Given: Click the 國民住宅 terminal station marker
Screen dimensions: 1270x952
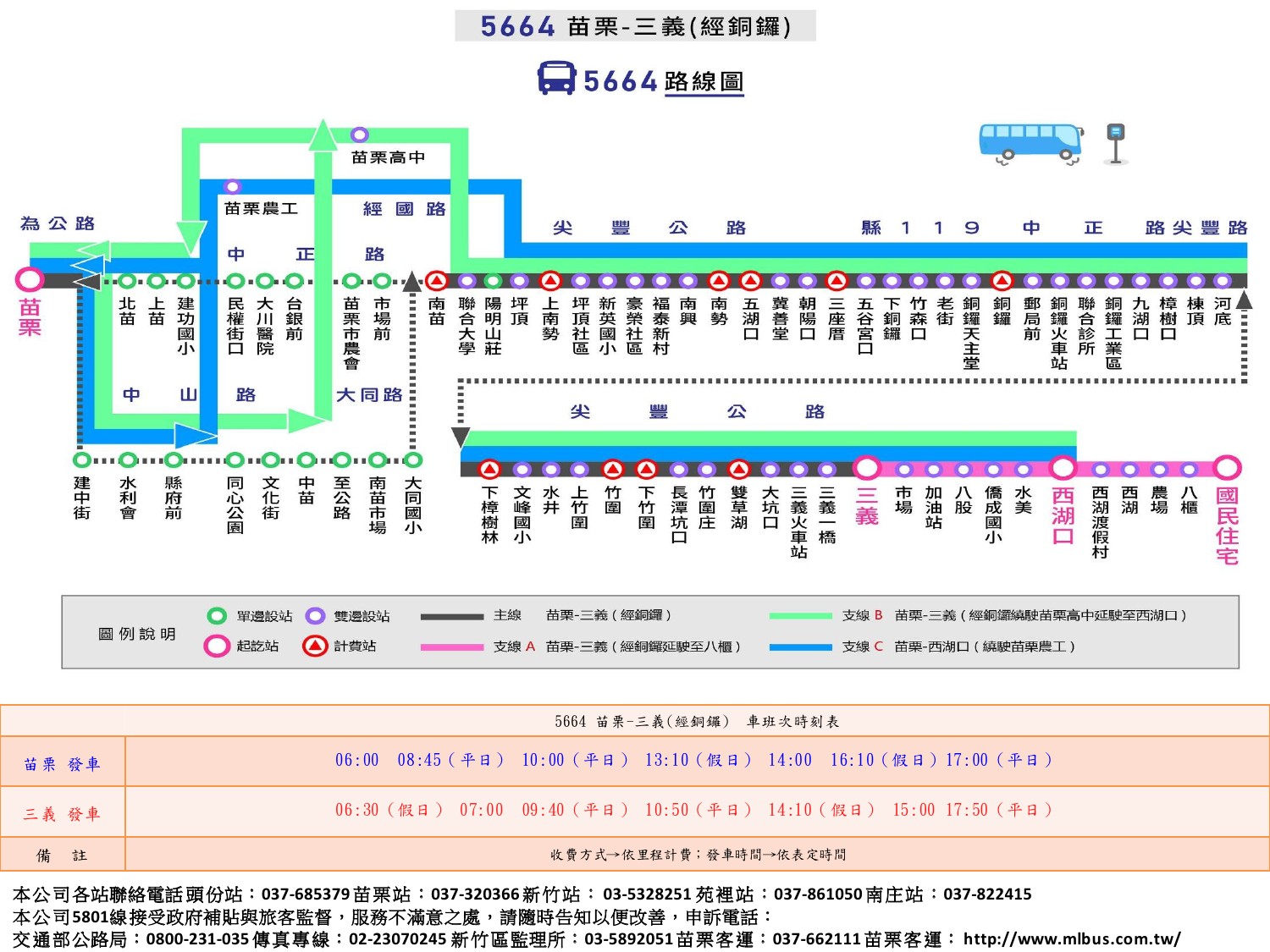Looking at the screenshot, I should click(1227, 468).
